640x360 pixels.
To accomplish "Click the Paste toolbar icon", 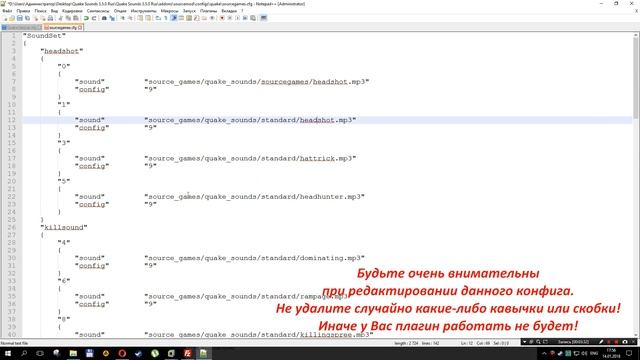I will point(76,18).
